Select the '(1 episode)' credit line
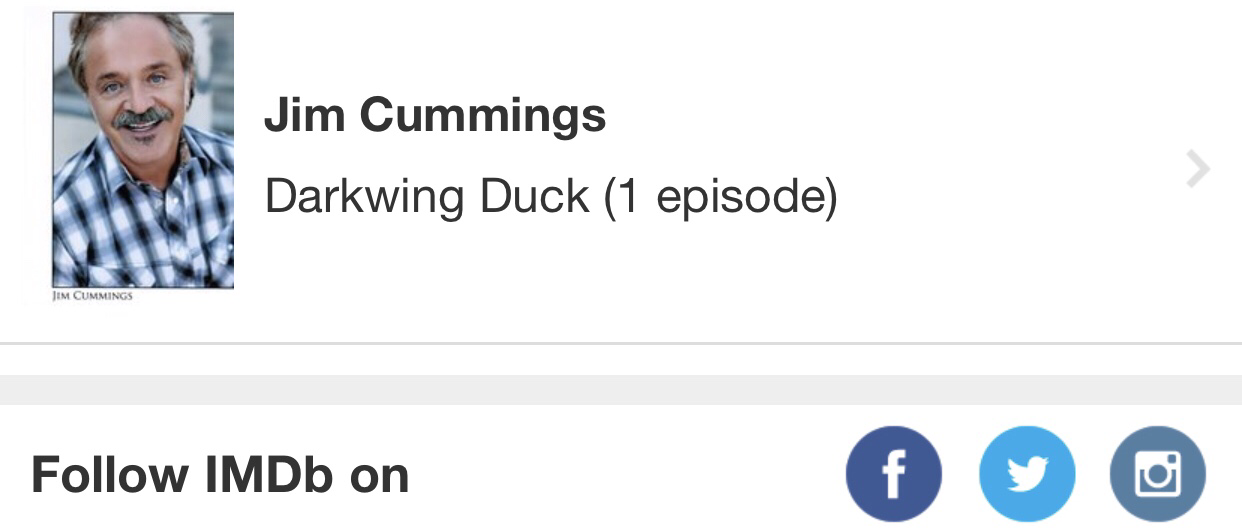 (x=720, y=197)
